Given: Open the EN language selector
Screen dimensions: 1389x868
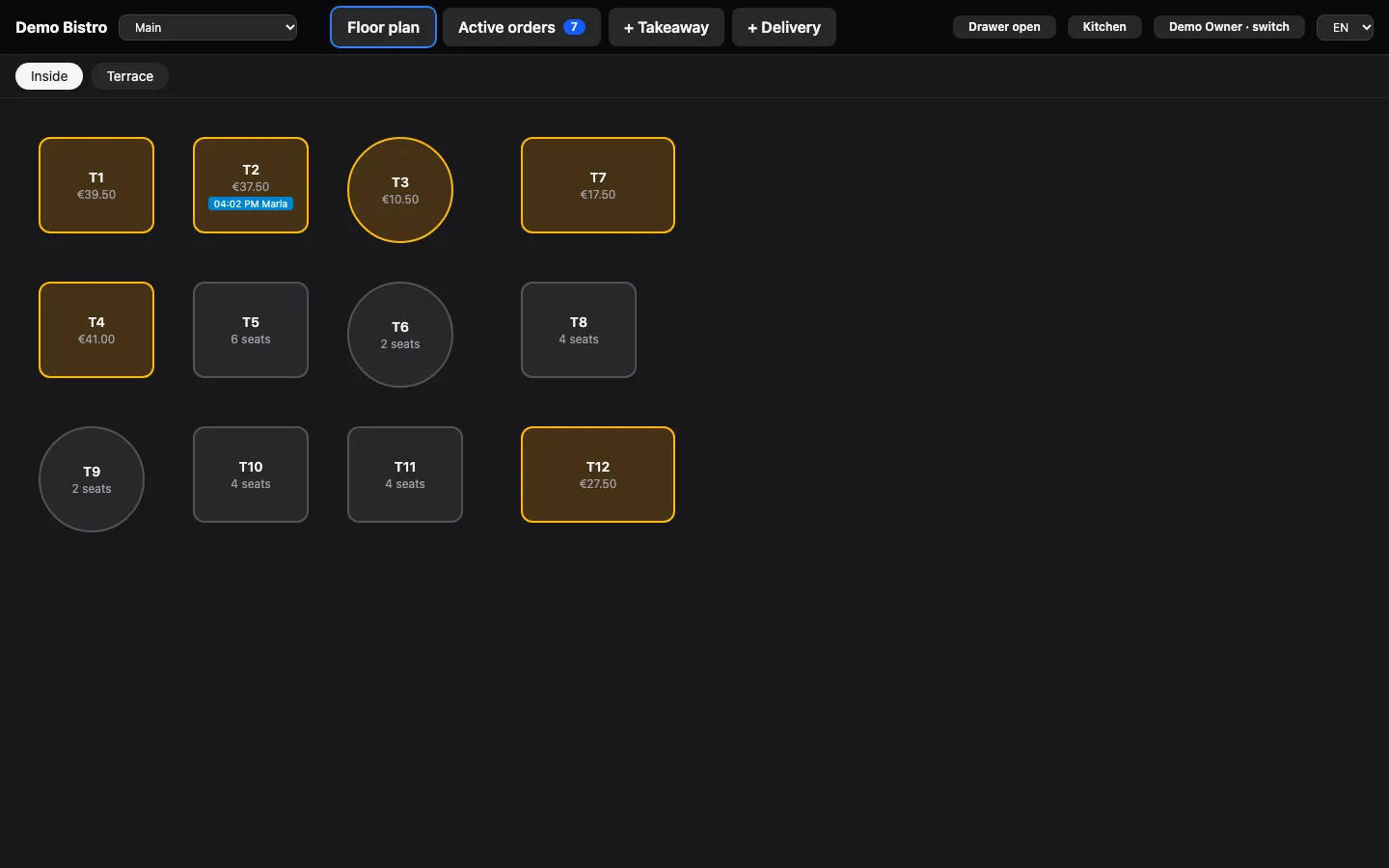Looking at the screenshot, I should (1345, 27).
